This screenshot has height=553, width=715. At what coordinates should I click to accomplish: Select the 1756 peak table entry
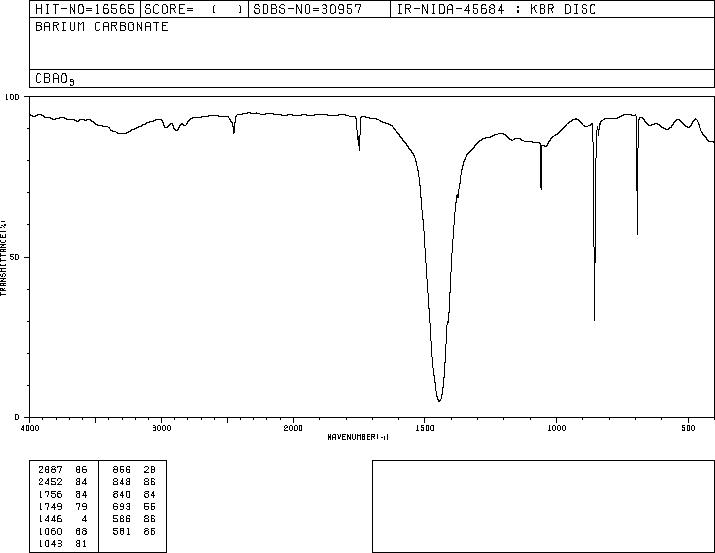(63, 494)
